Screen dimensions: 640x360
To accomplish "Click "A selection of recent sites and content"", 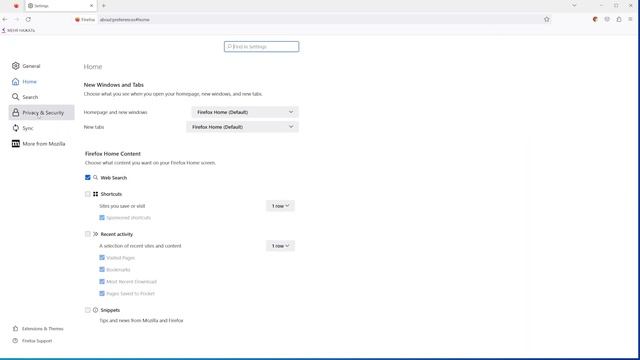I will [140, 246].
